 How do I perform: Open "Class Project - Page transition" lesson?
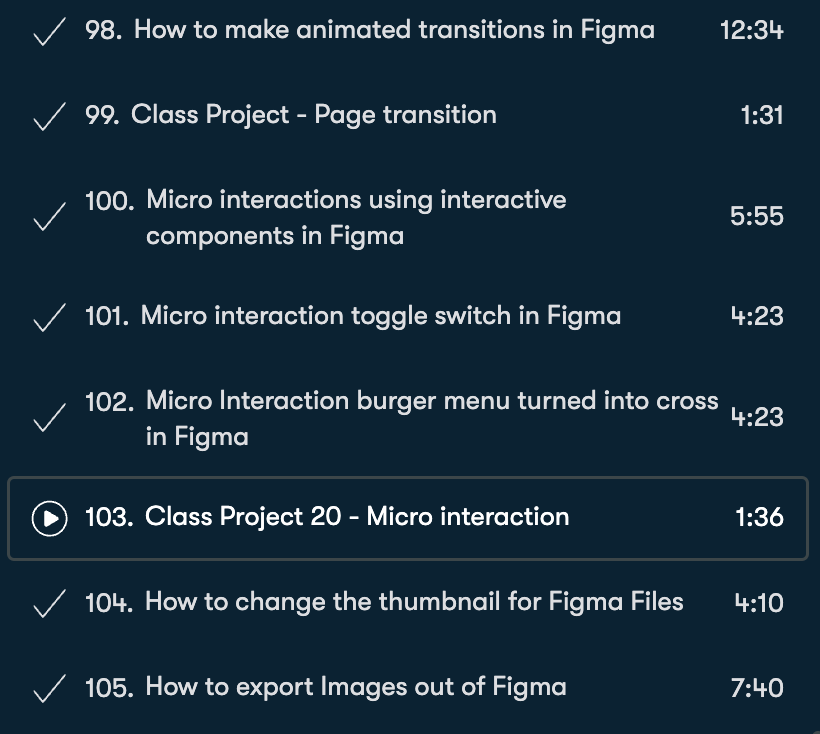pyautogui.click(x=314, y=115)
